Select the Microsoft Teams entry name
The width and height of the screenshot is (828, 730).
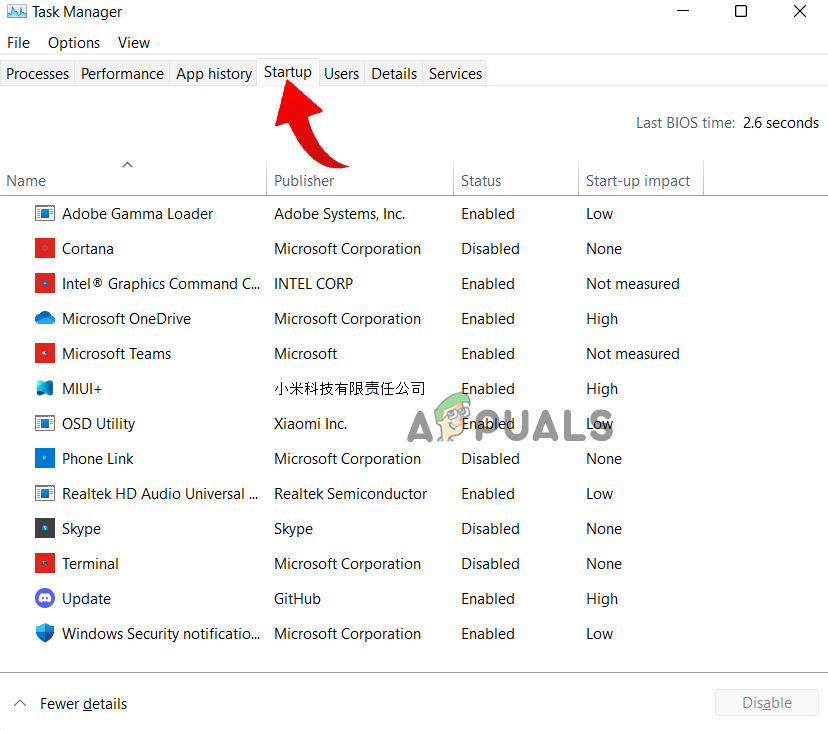(117, 353)
